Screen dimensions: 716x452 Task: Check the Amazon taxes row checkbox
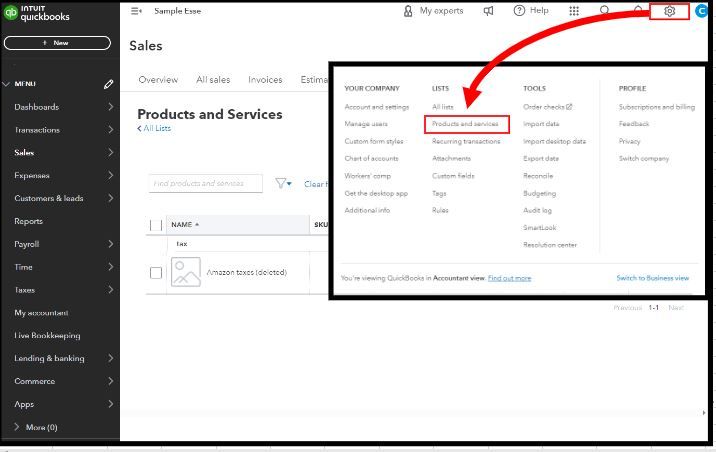pos(156,272)
